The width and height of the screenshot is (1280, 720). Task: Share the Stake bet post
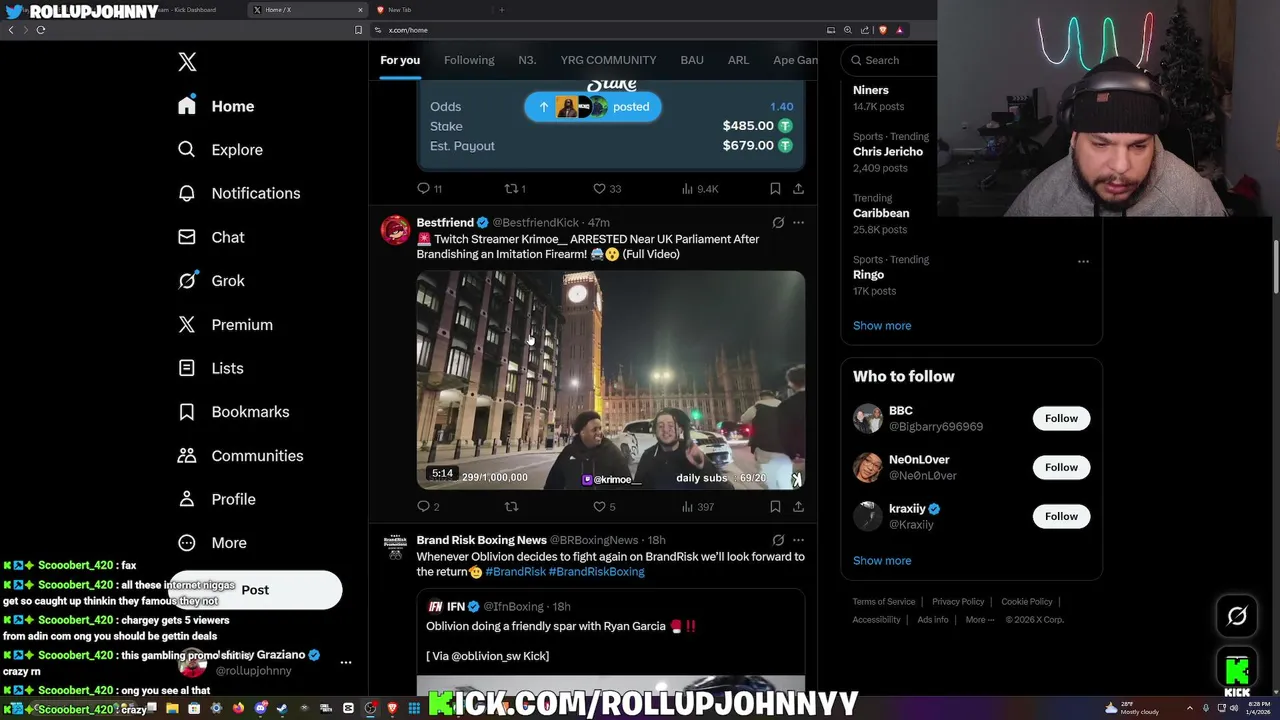click(x=798, y=188)
